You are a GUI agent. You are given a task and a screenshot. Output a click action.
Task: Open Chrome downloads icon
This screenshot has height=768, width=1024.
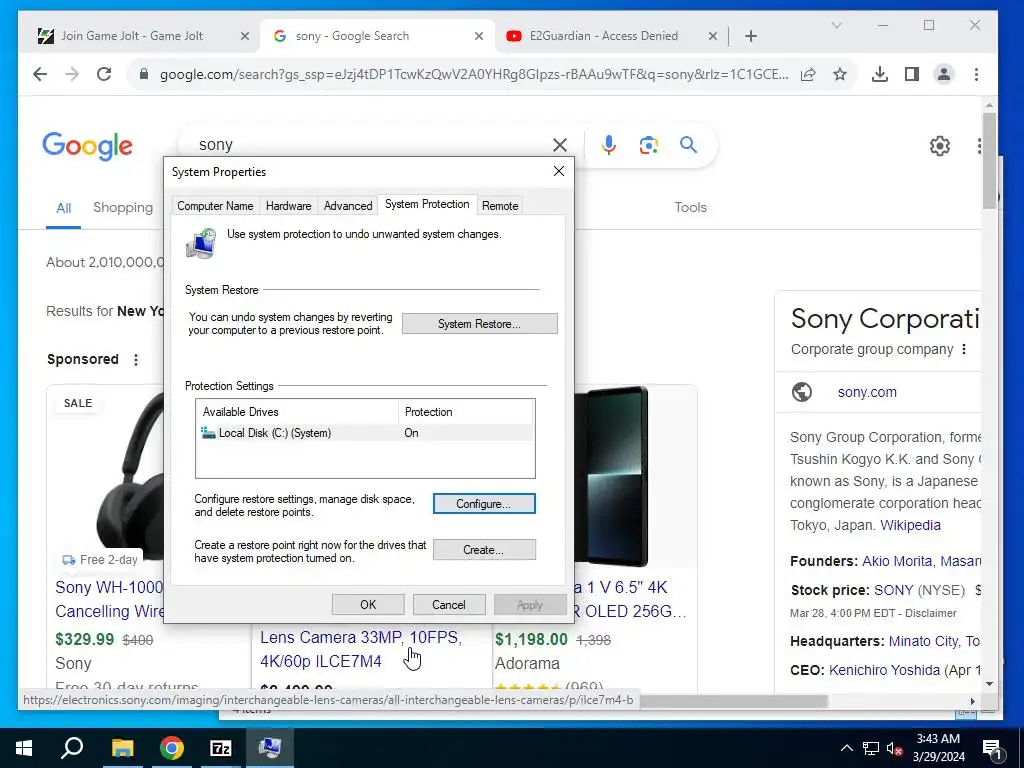pos(880,74)
